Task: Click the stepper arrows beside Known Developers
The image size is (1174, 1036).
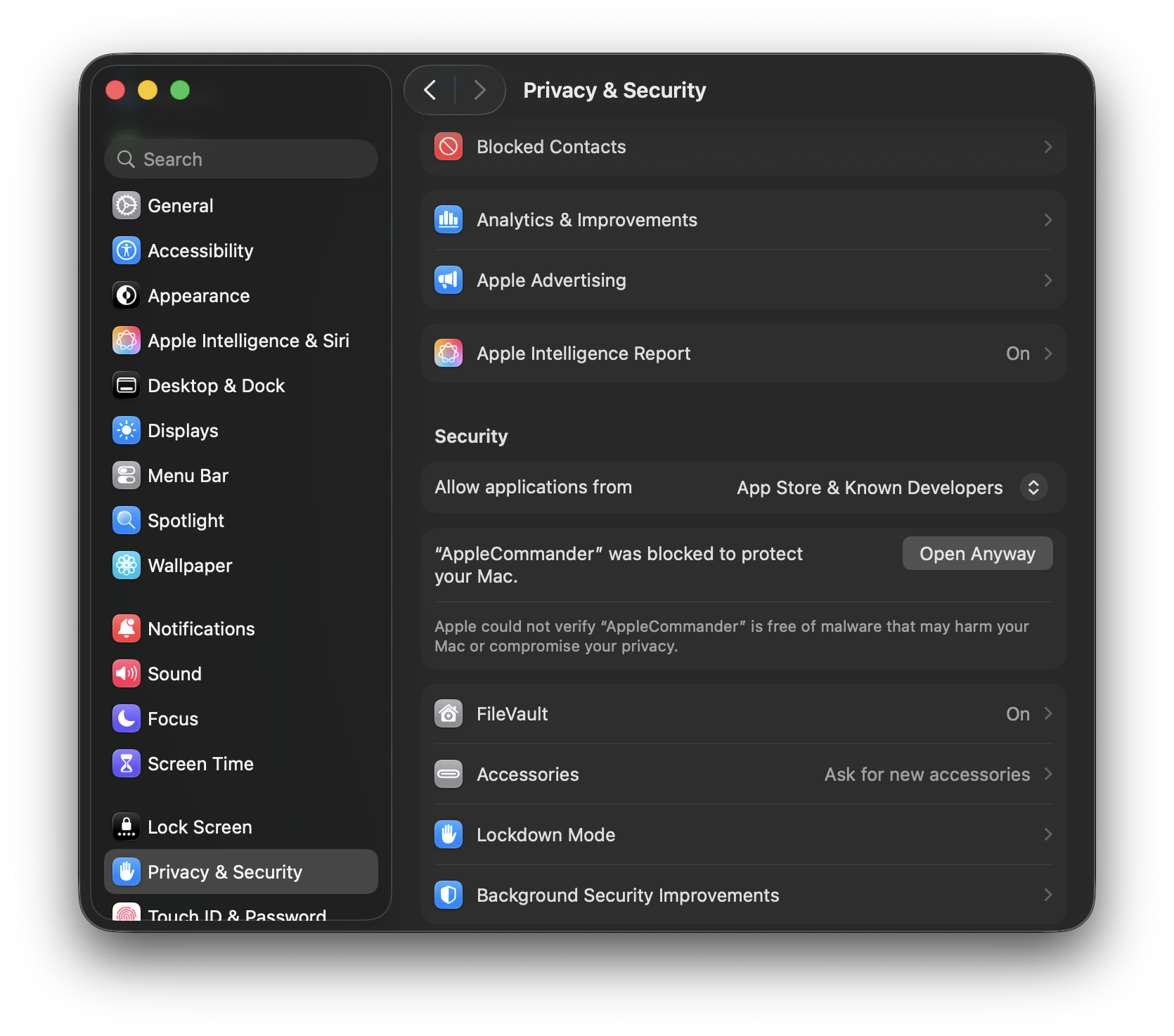Action: pyautogui.click(x=1033, y=488)
